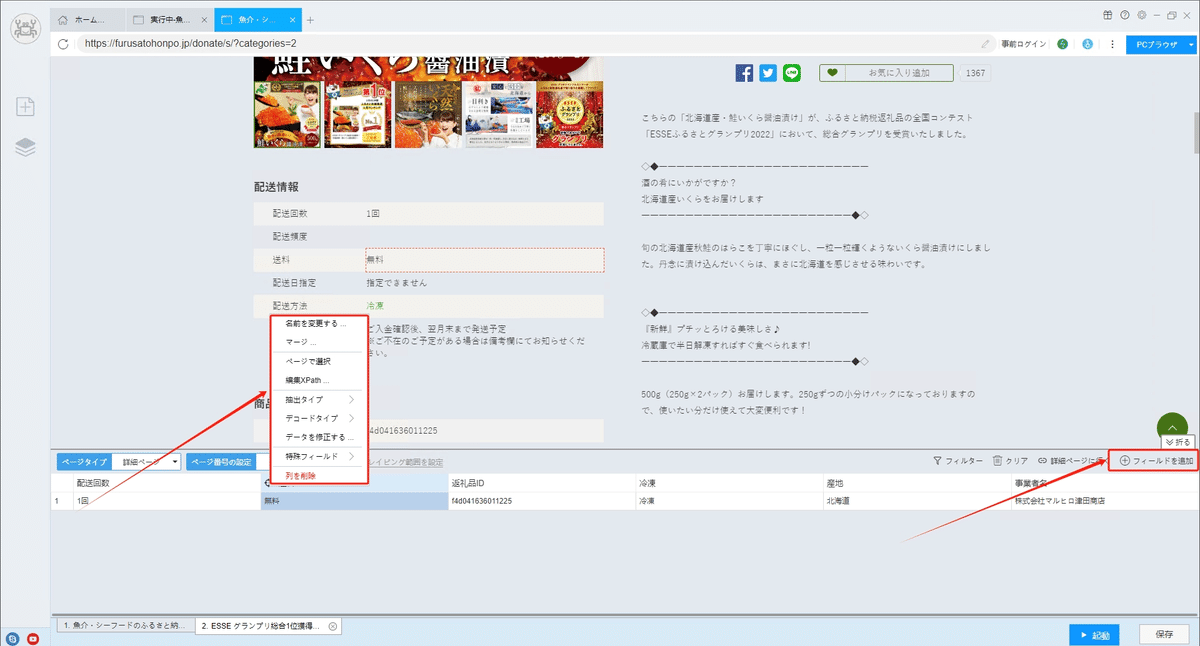The image size is (1200, 646).
Task: Open the gift icon in title bar
Action: 1108,15
